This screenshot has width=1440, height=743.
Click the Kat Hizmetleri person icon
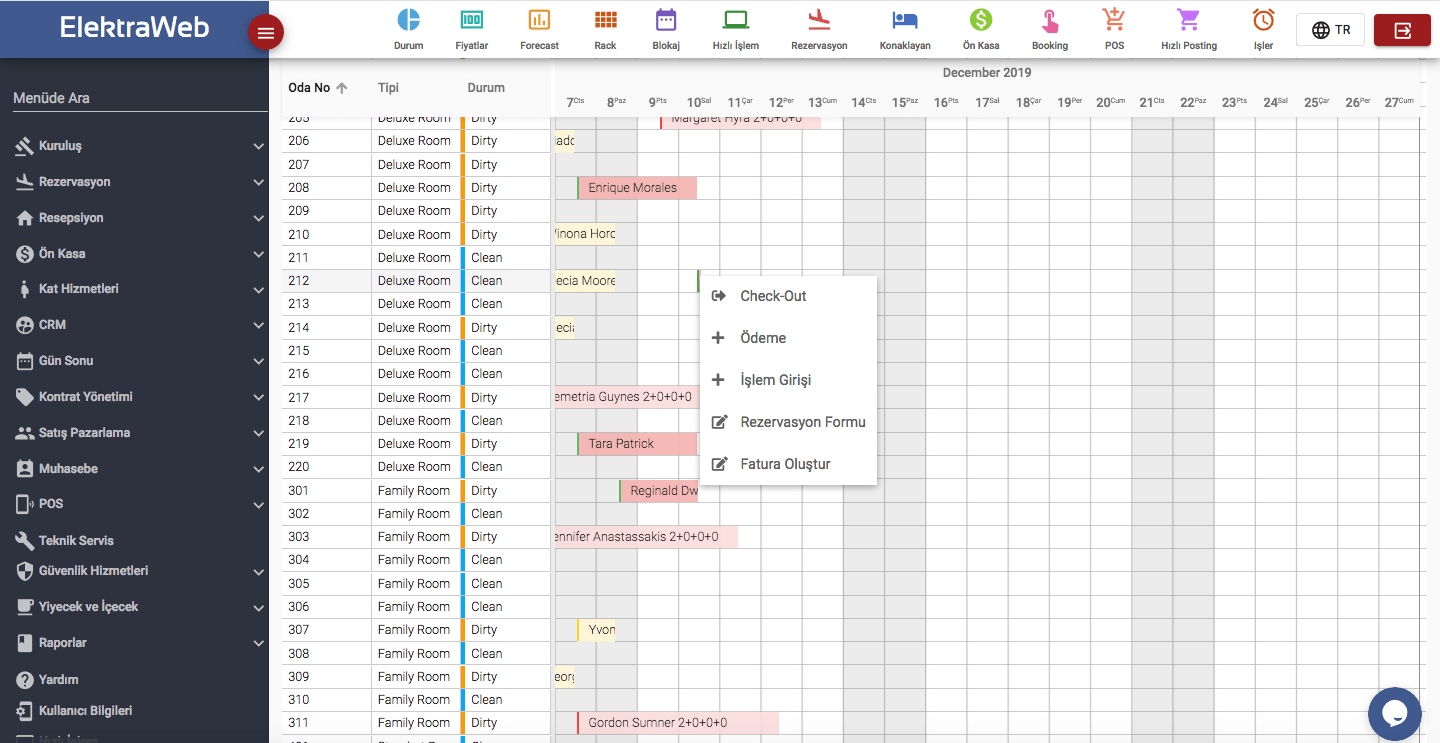[x=25, y=289]
